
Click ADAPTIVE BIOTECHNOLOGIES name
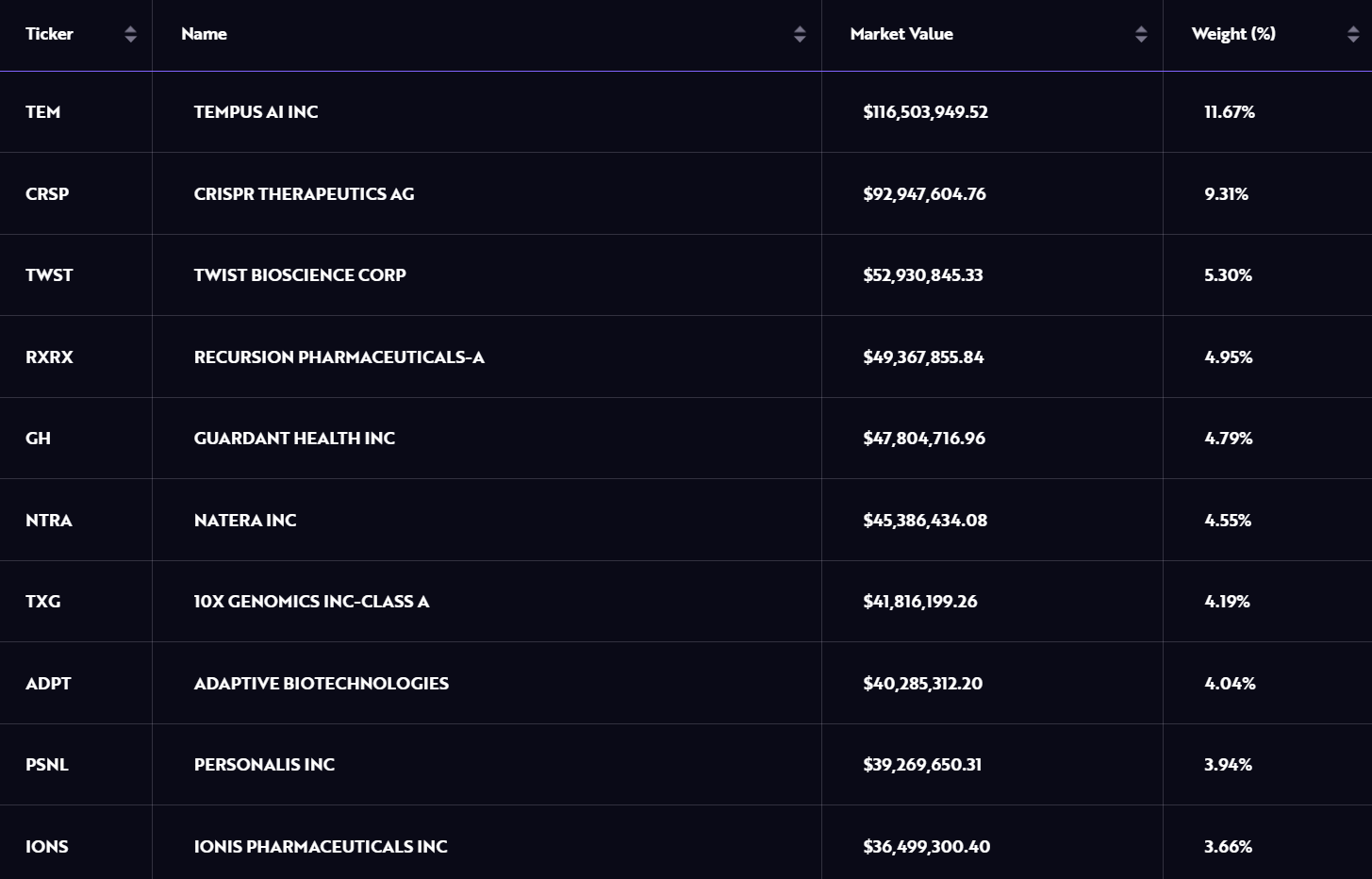click(321, 684)
